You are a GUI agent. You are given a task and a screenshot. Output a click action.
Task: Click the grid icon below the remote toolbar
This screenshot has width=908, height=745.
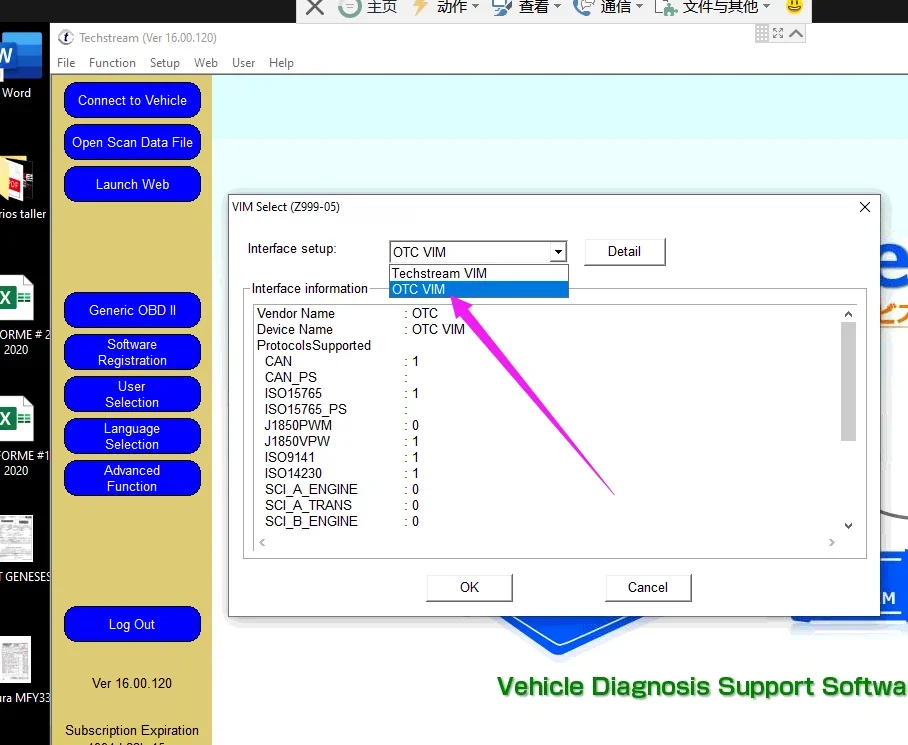pos(760,34)
